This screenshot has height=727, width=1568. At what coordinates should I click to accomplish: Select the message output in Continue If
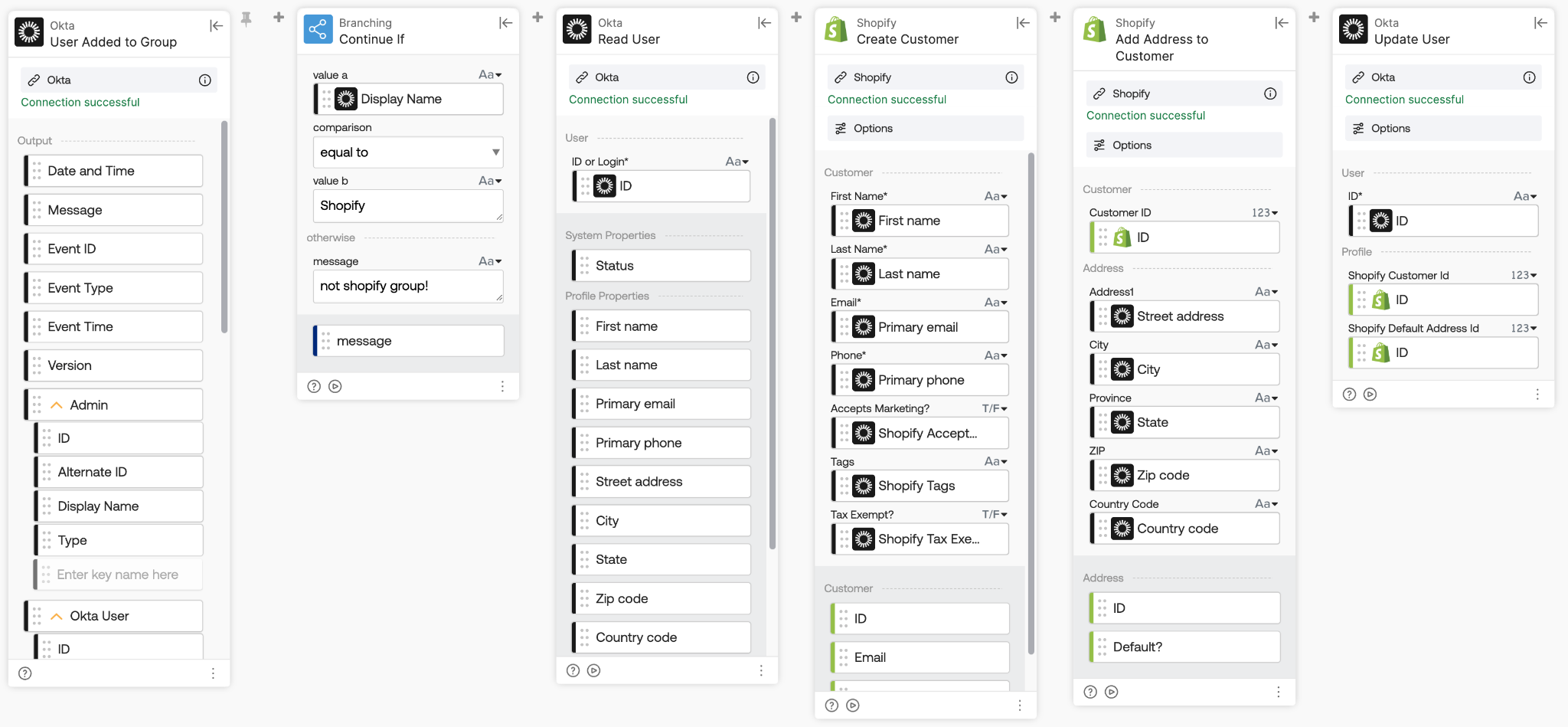click(x=408, y=341)
